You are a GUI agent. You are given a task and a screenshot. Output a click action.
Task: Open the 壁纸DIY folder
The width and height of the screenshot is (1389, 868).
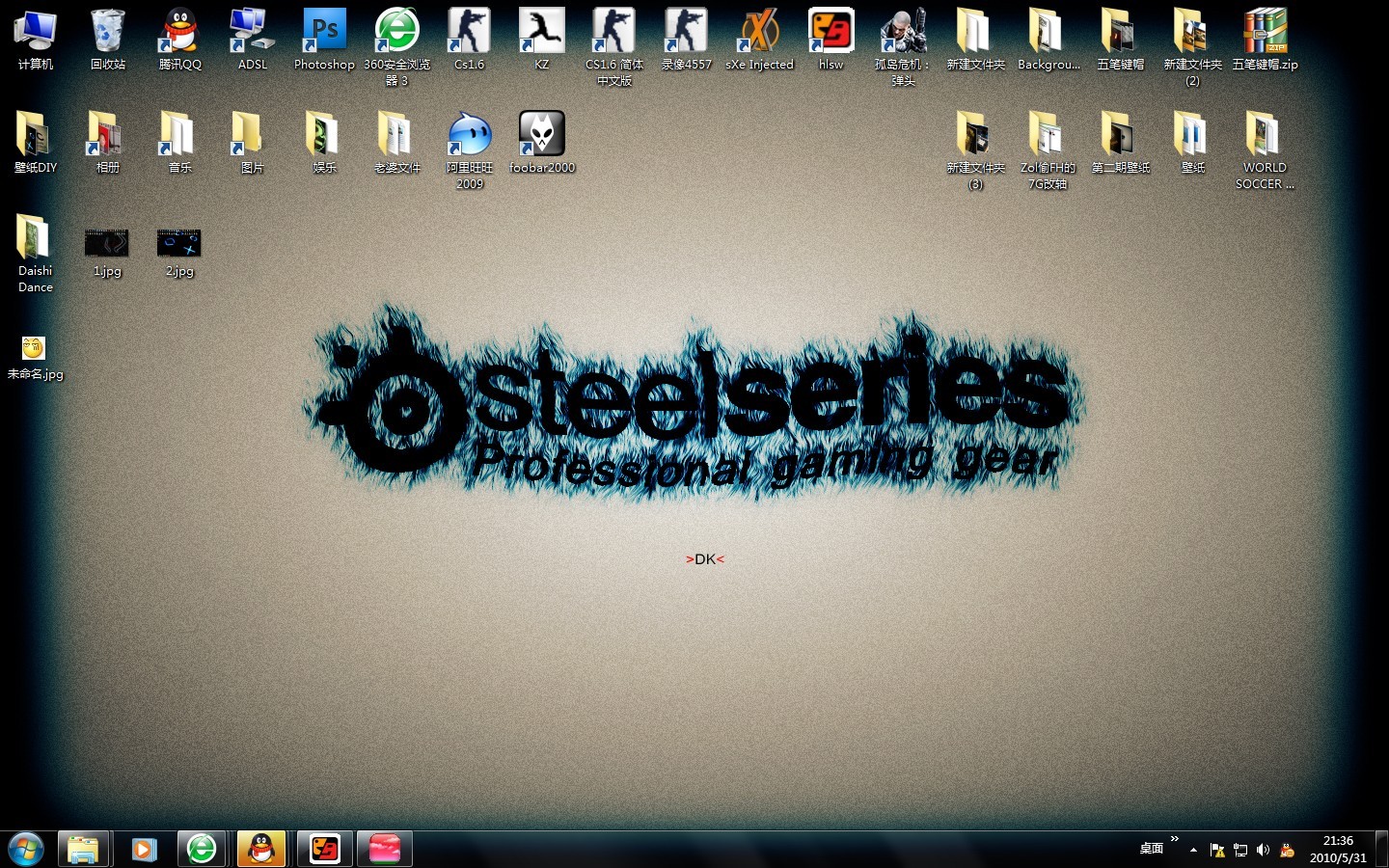coord(36,143)
